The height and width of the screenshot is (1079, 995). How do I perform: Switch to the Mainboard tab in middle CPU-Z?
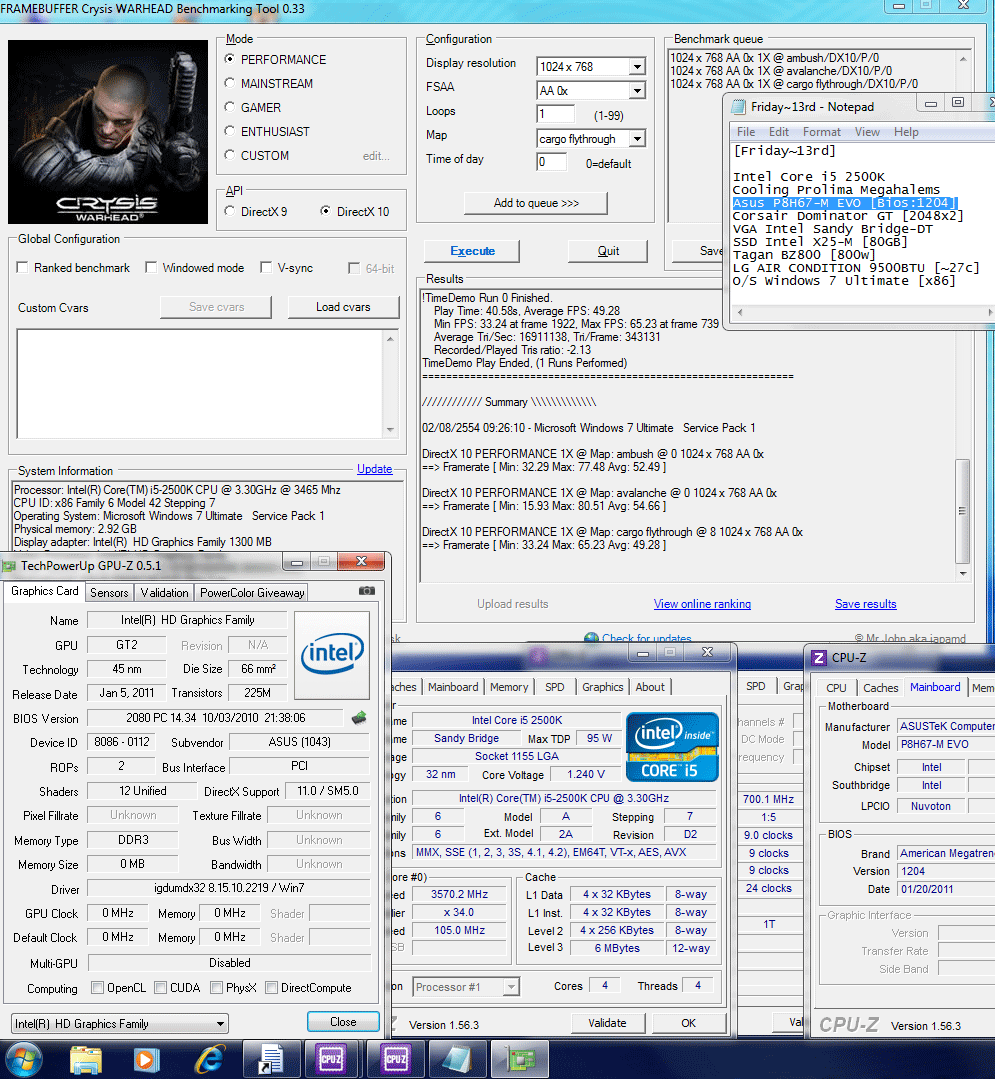(453, 687)
